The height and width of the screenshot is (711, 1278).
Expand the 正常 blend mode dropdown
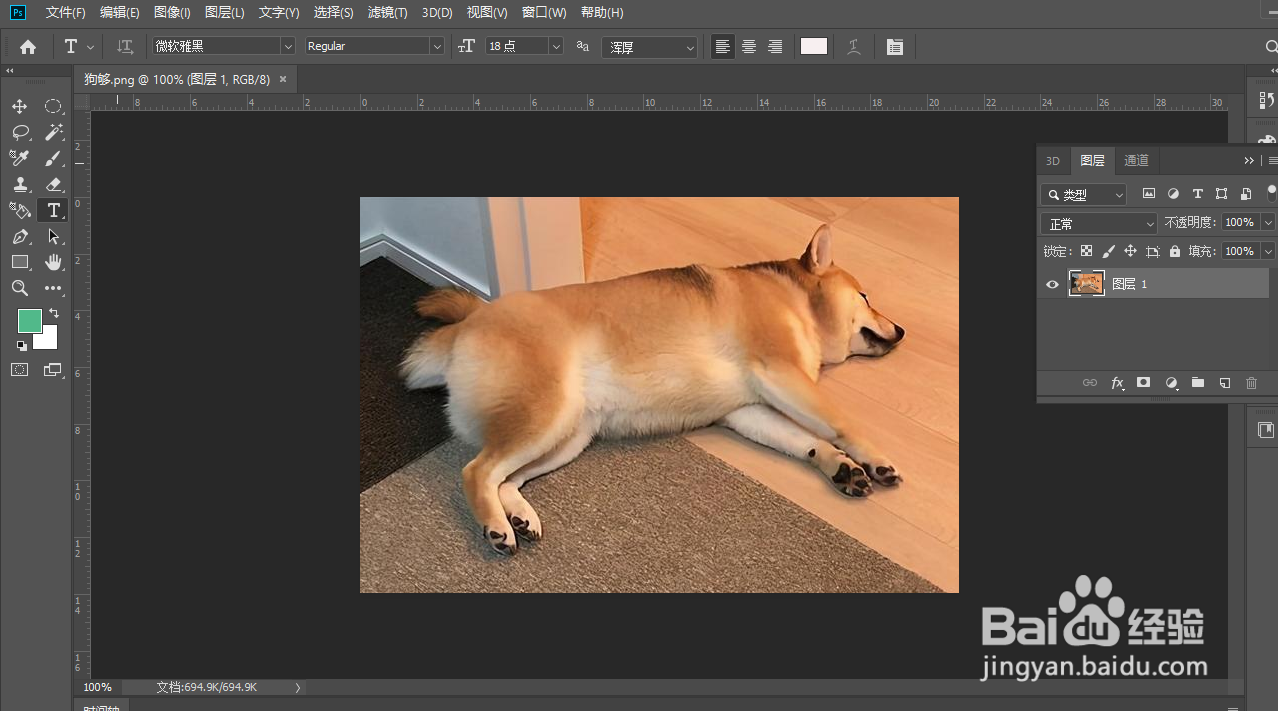(1098, 224)
